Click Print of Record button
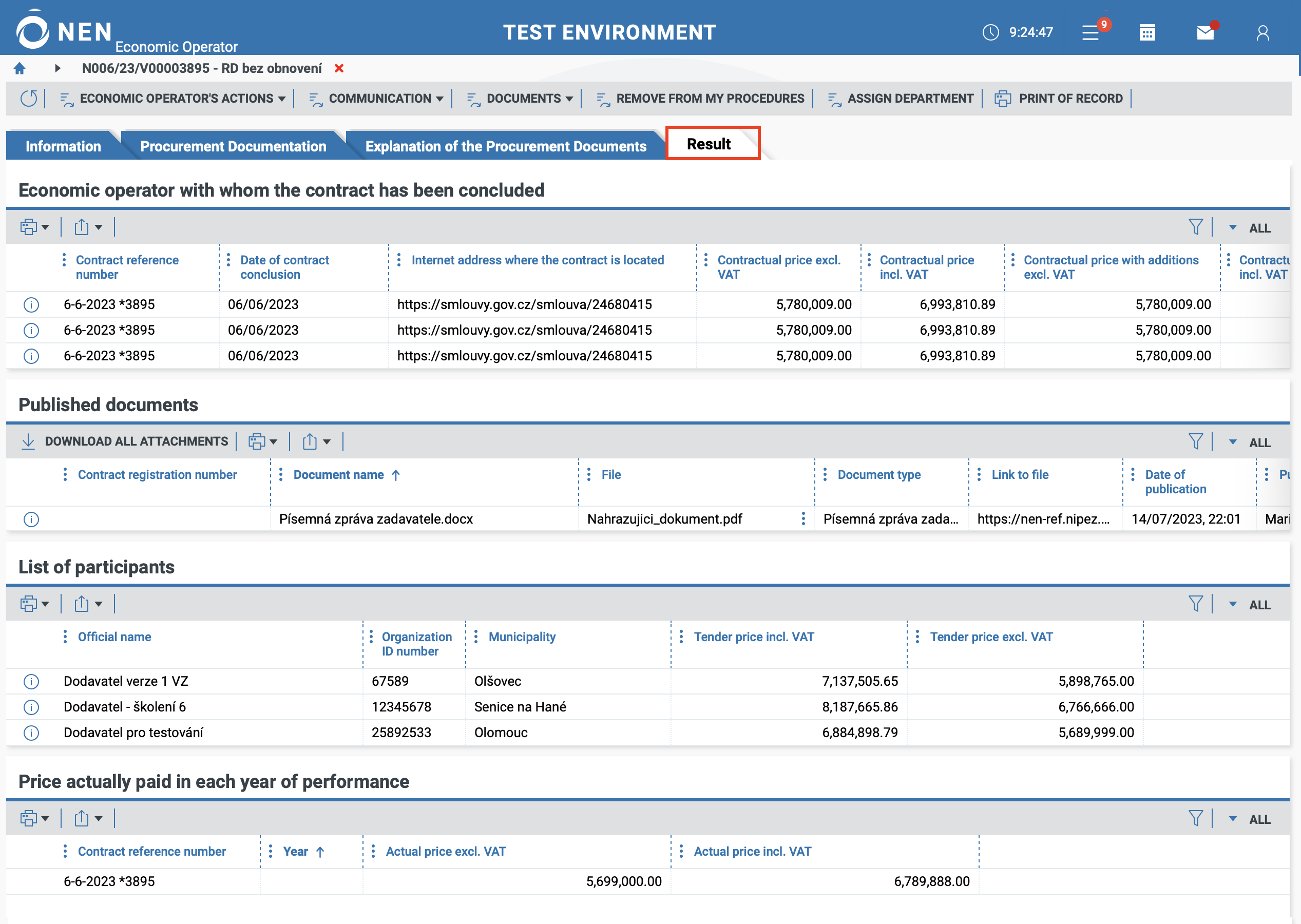 (x=1059, y=99)
